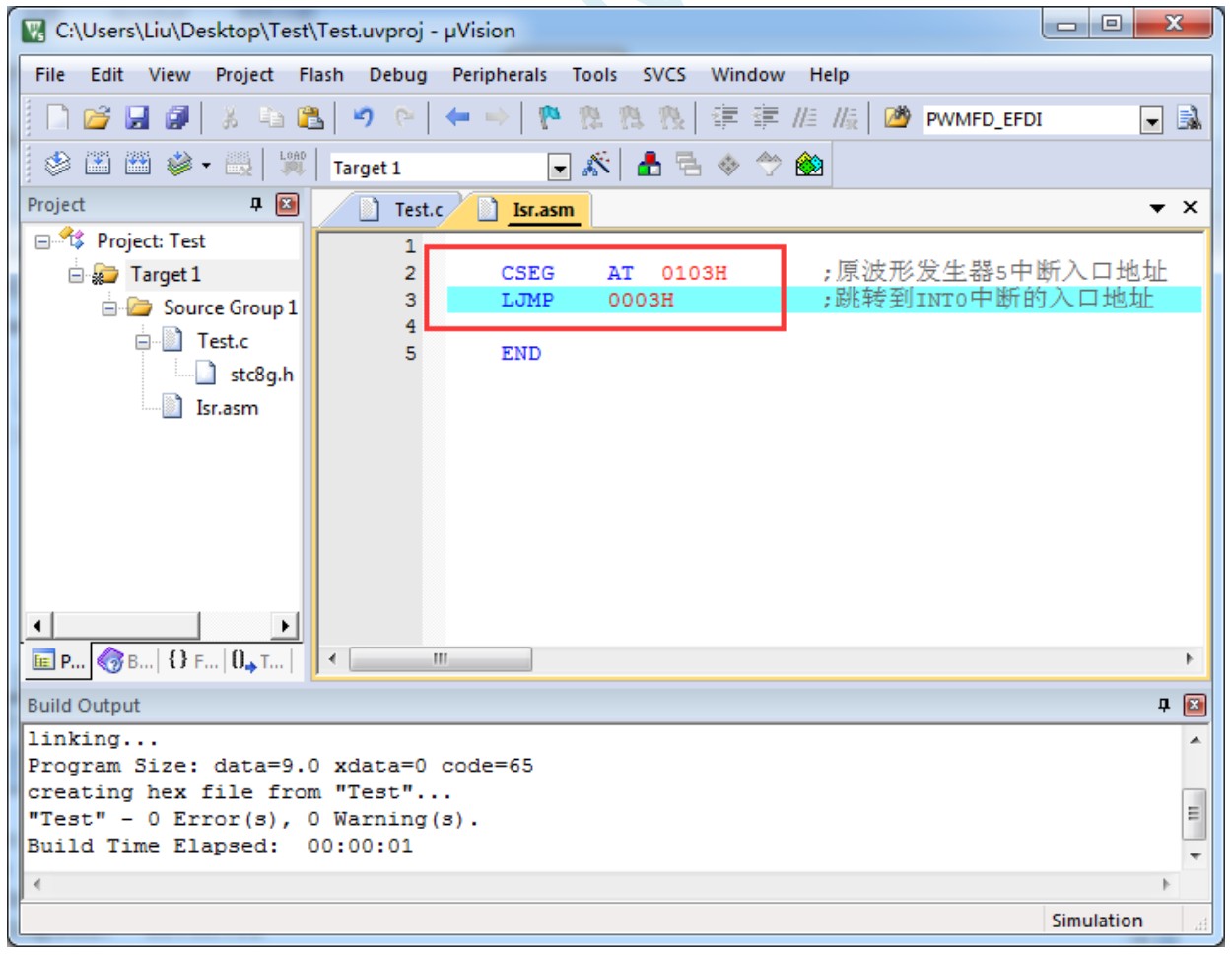Click the Pack Installer icon
Image resolution: width=1232 pixels, height=955 pixels.
pos(809,165)
